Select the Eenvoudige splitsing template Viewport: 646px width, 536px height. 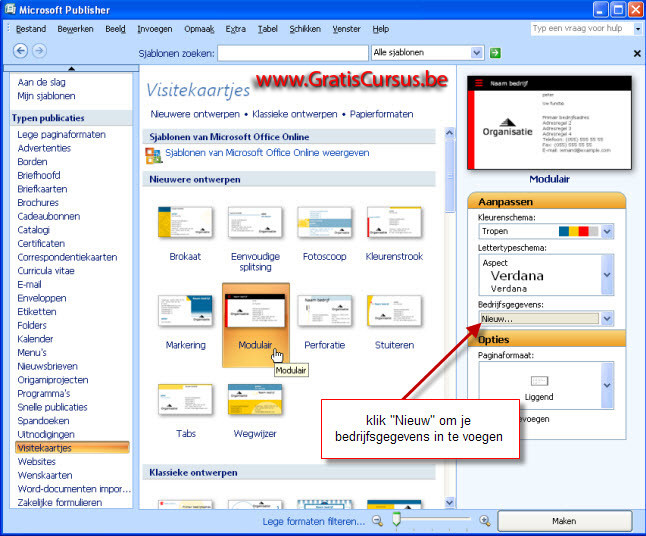(255, 222)
